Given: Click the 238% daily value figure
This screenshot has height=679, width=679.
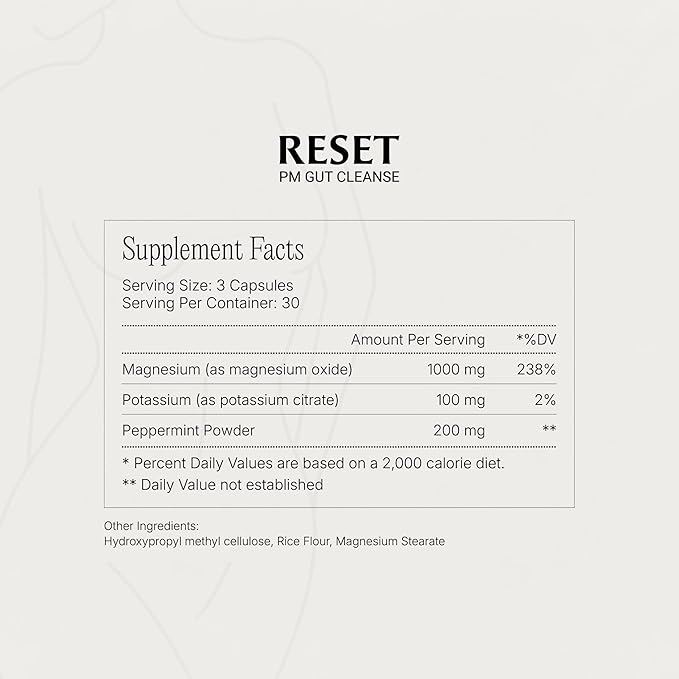Looking at the screenshot, I should [x=537, y=370].
